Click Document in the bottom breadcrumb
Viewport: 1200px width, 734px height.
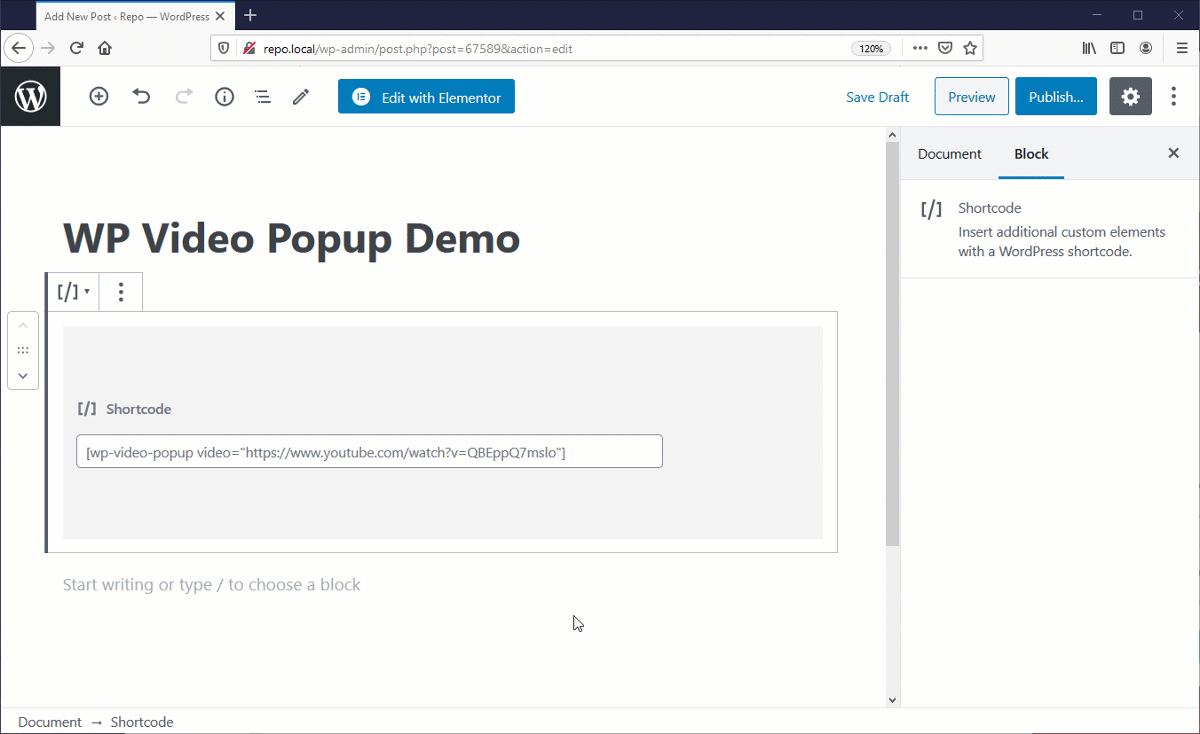click(x=50, y=722)
